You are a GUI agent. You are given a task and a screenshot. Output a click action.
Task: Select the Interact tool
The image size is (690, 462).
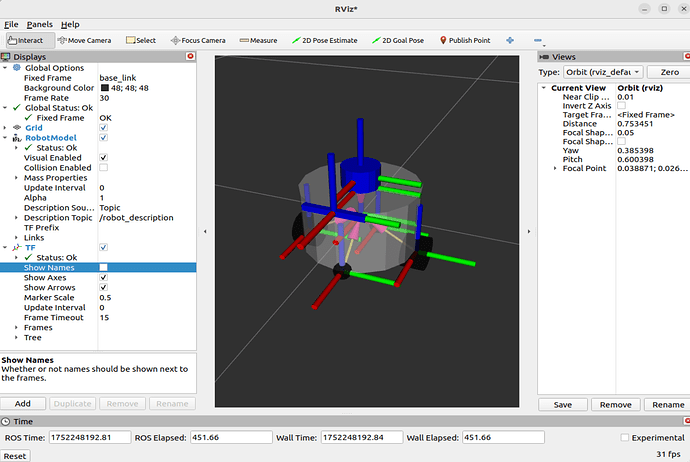[x=30, y=40]
